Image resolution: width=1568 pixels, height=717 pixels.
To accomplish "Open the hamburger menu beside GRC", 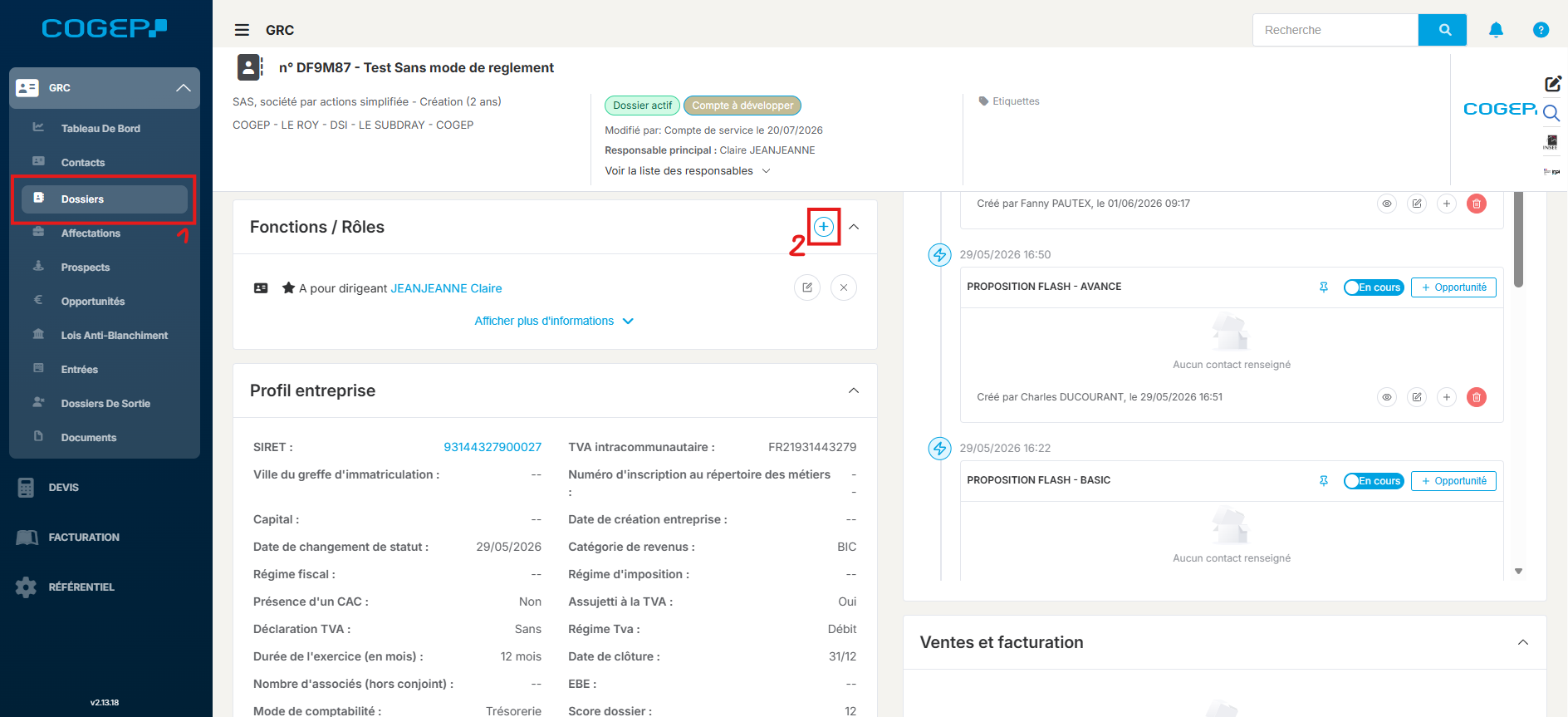I will (242, 30).
